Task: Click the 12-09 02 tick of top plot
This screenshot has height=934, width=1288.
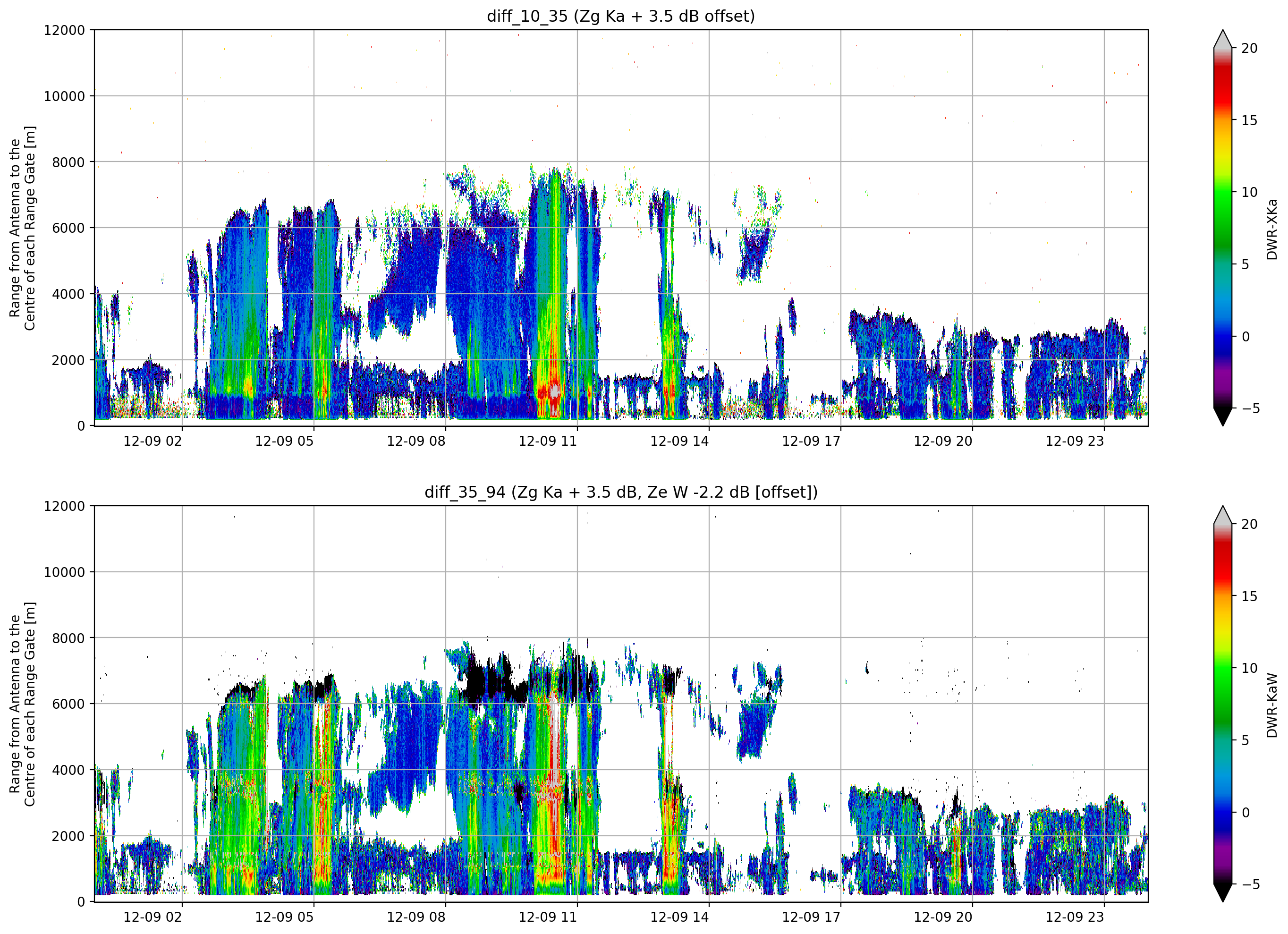Action: (x=153, y=442)
